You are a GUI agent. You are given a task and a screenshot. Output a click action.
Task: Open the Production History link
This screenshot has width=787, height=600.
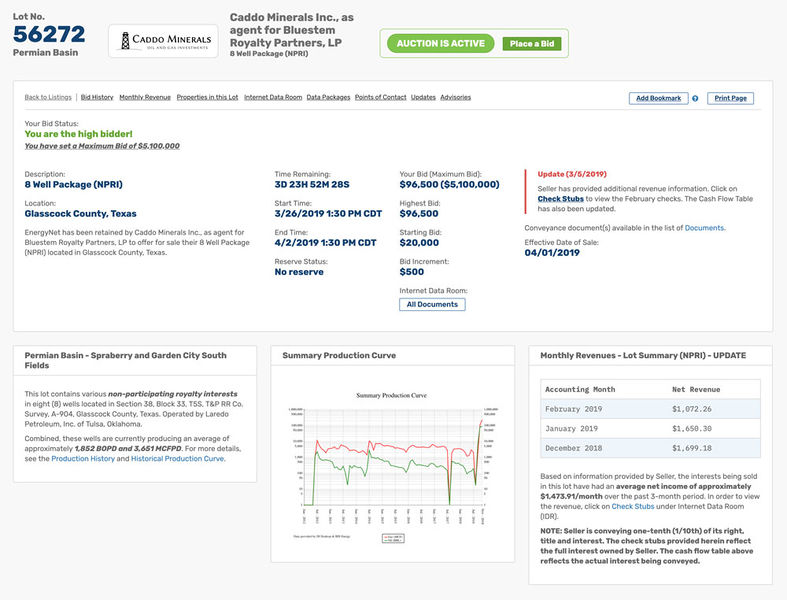(x=83, y=459)
